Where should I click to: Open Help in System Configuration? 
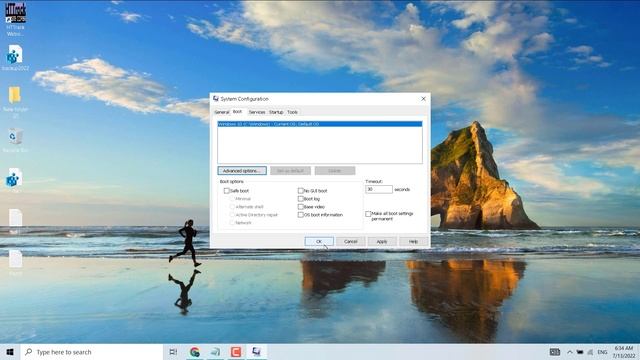(x=413, y=242)
